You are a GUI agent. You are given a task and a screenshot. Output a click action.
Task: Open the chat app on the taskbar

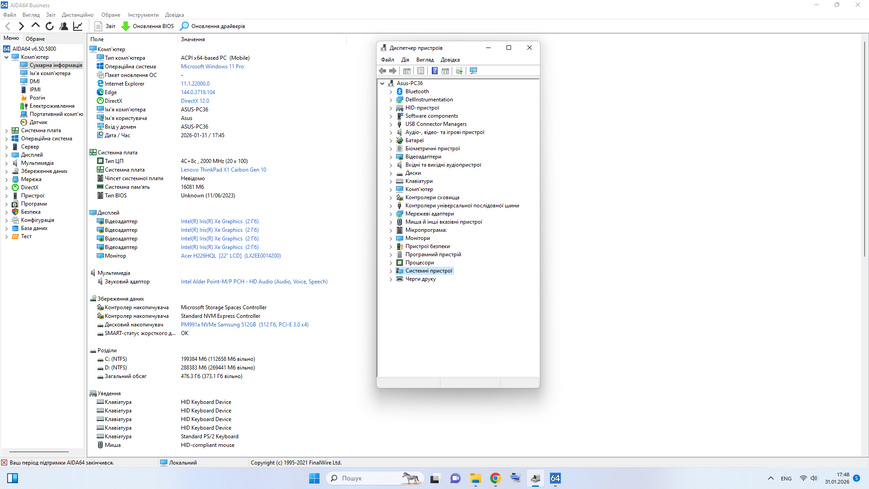455,478
